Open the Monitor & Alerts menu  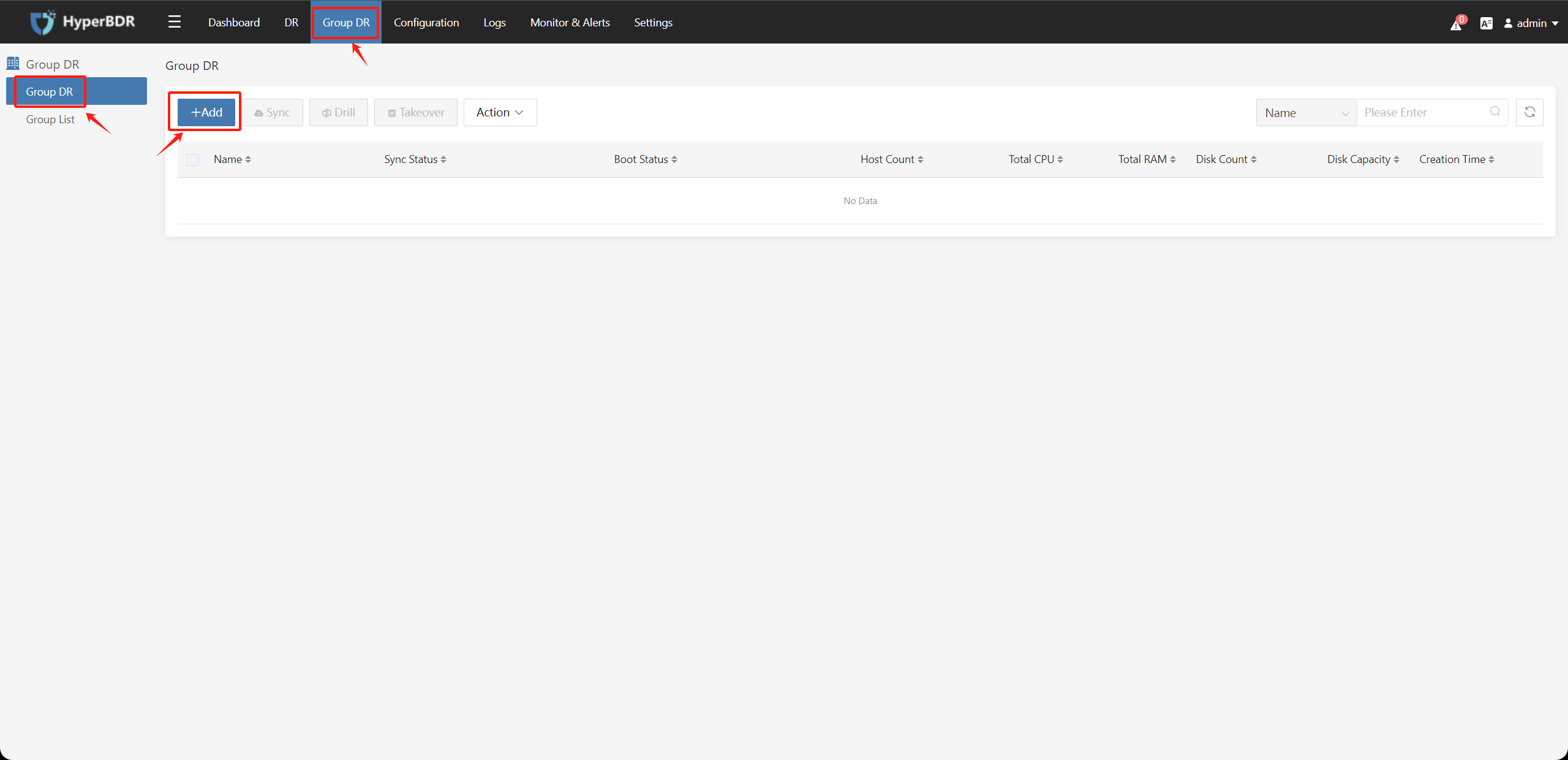tap(569, 22)
